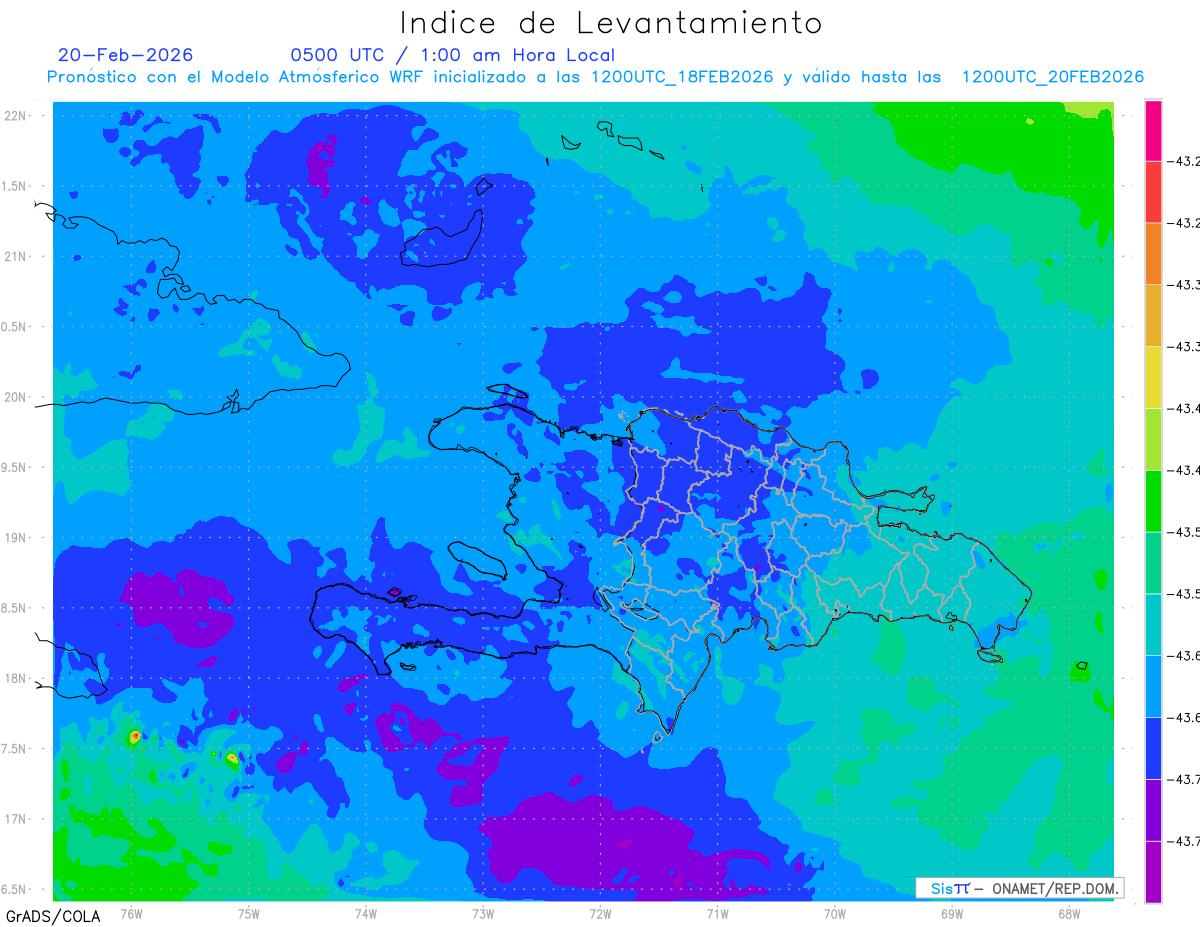Click the '73W' longitude label
This screenshot has width=1200, height=927.
(483, 913)
